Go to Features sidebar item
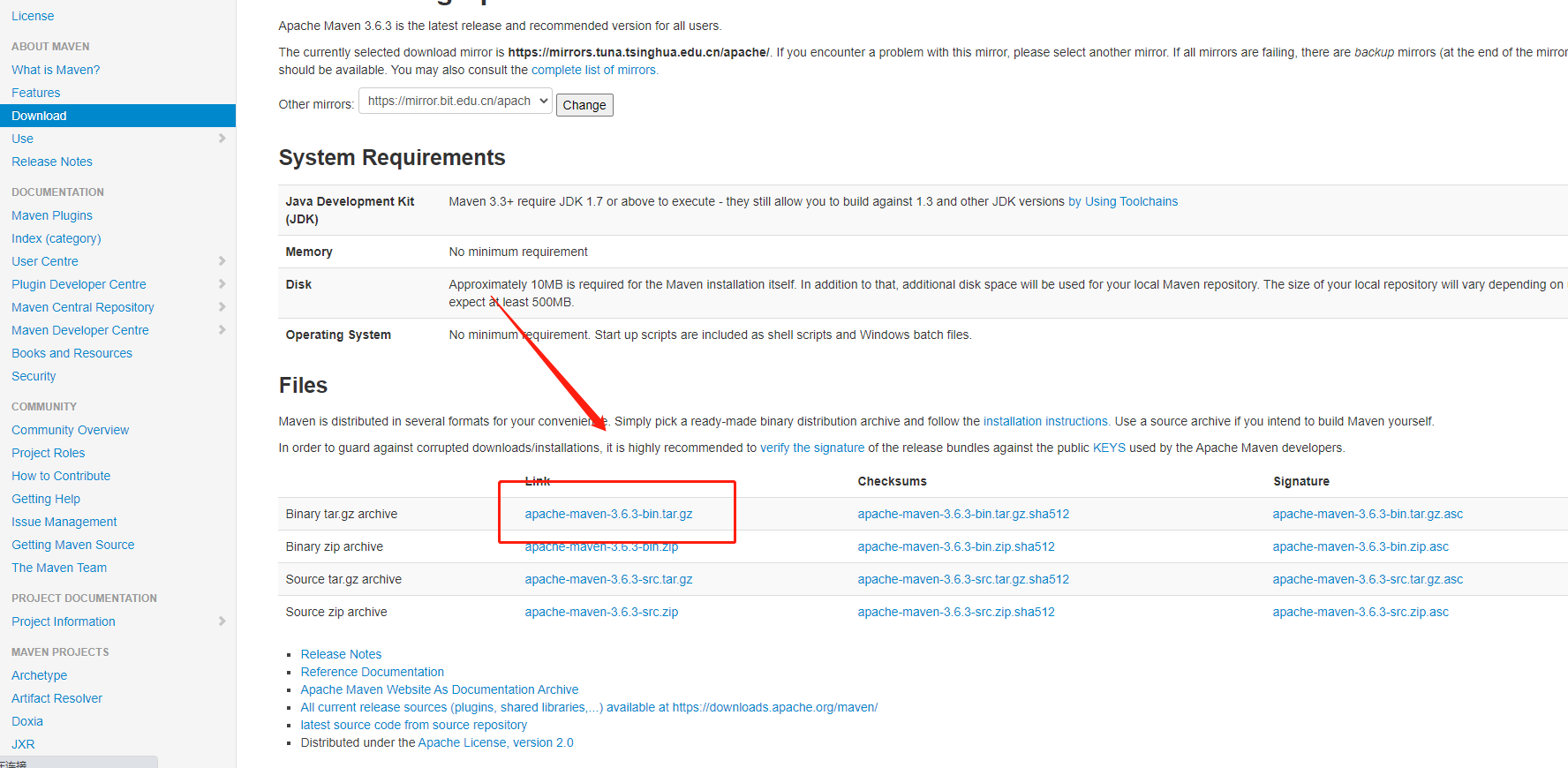Viewport: 1568px width, 768px height. pyautogui.click(x=36, y=93)
